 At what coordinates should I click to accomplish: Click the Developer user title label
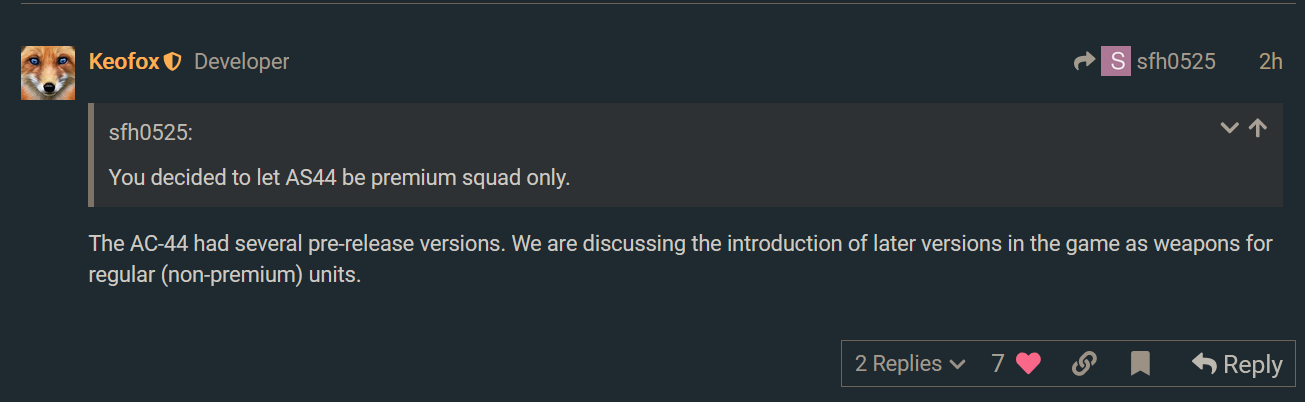[241, 62]
